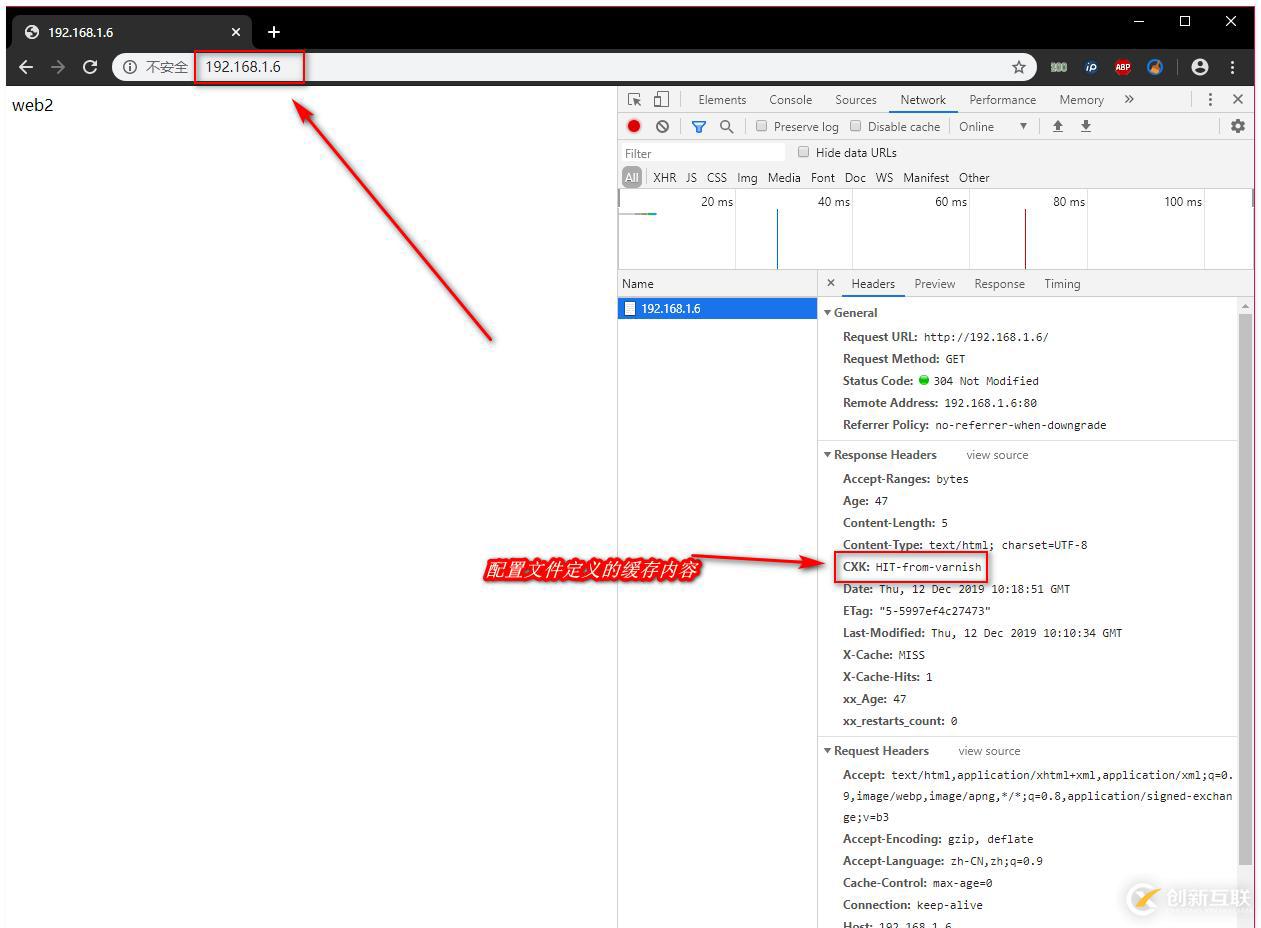Image resolution: width=1261 pixels, height=928 pixels.
Task: Bookmark this page with the star icon
Action: tap(1019, 67)
